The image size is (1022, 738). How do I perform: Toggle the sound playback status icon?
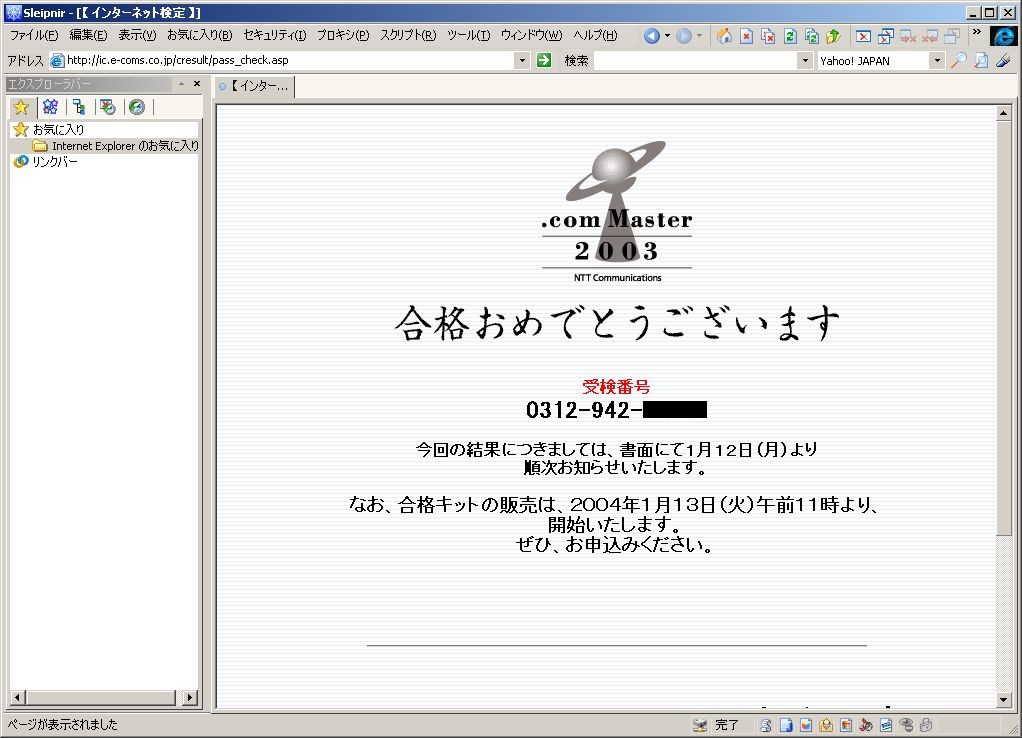click(x=866, y=725)
